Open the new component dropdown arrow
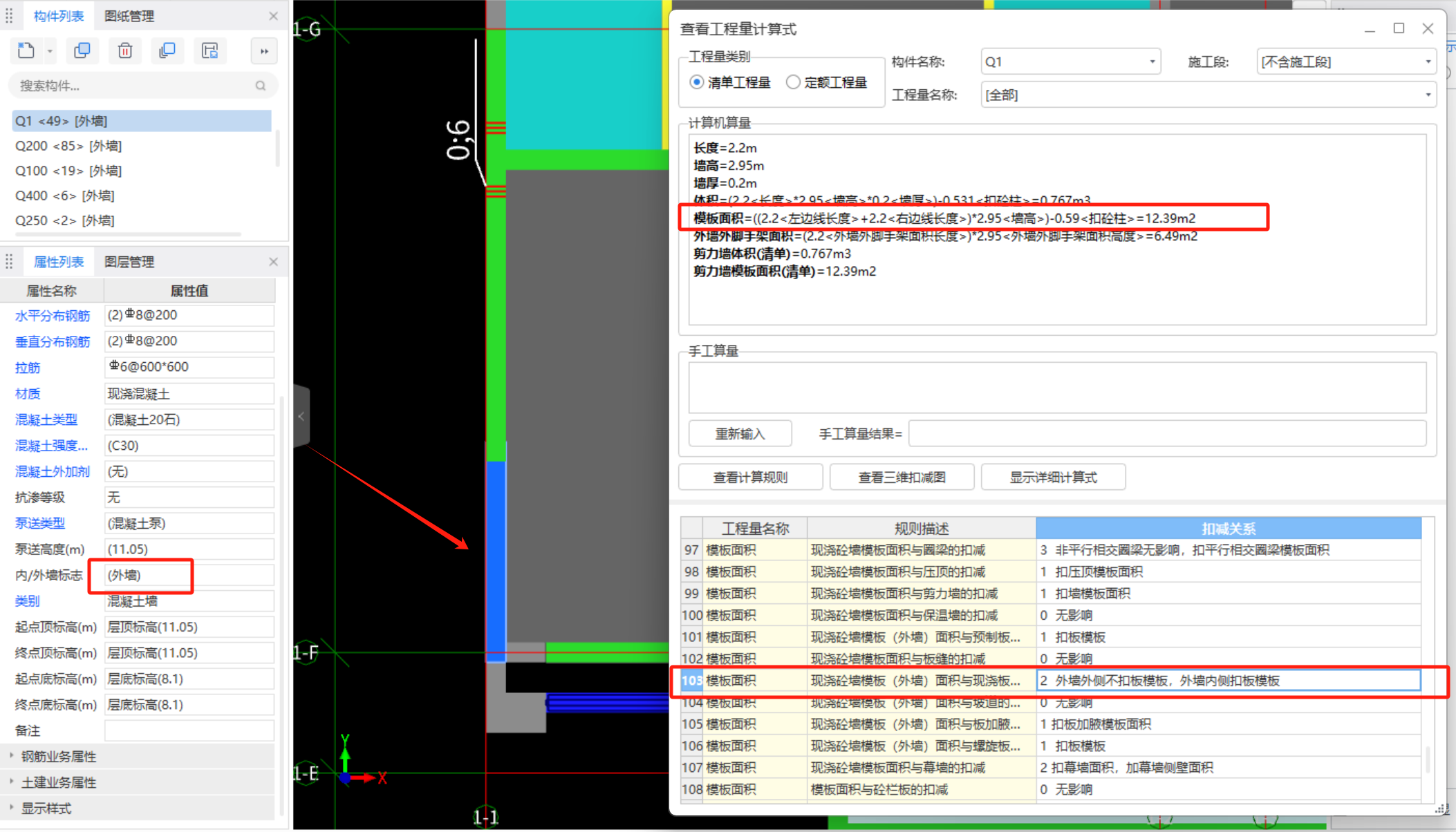 click(x=50, y=51)
